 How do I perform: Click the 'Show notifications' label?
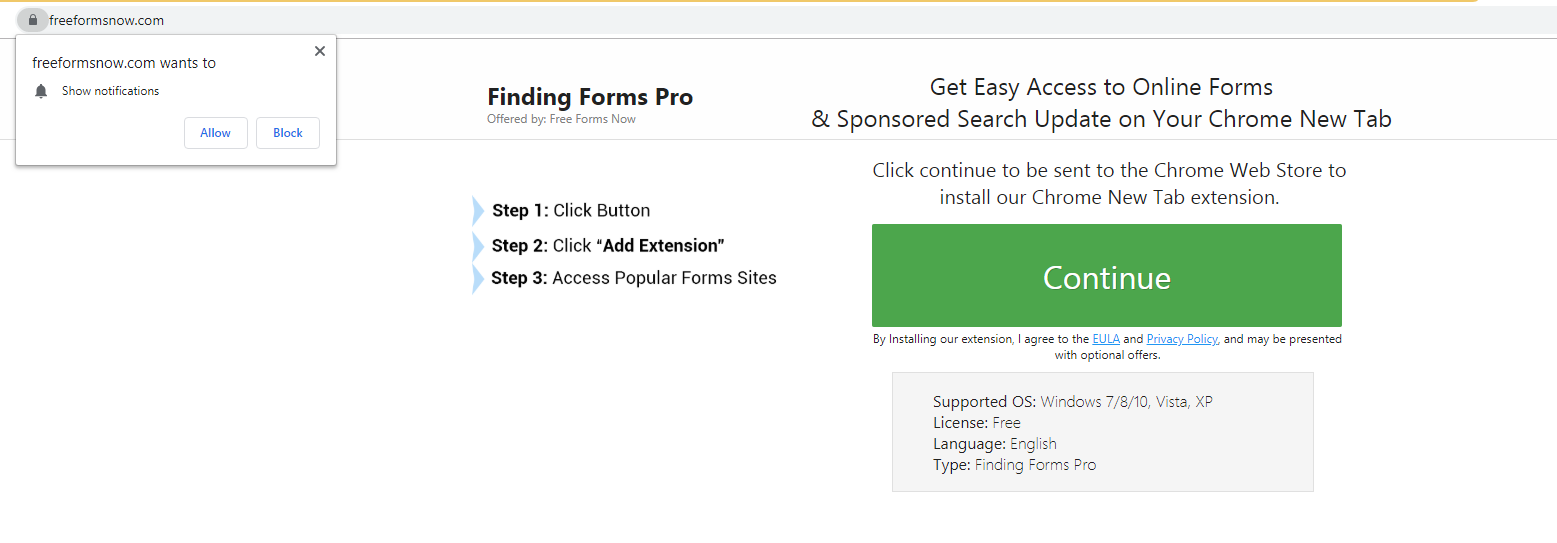point(110,91)
